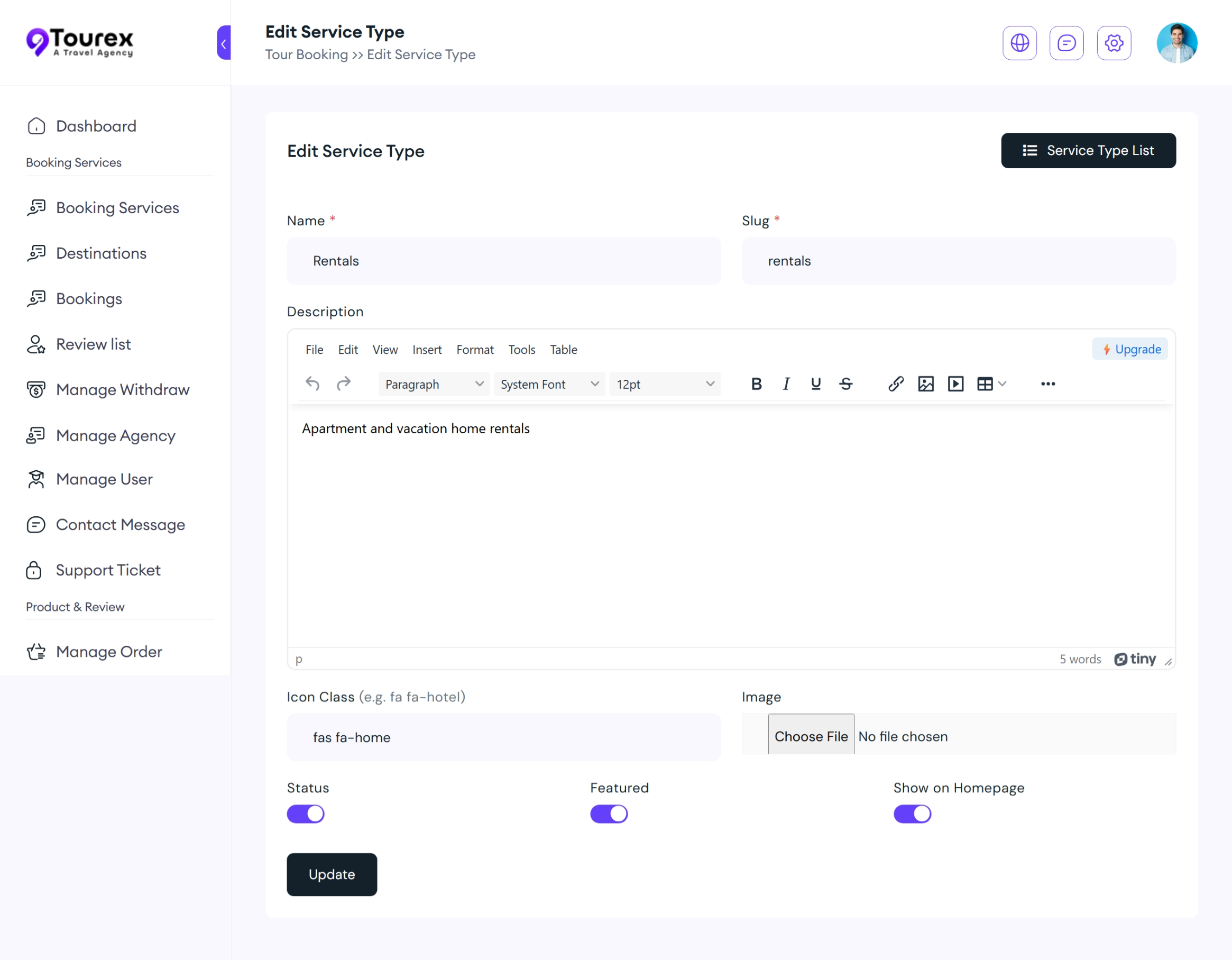Expand the System Font dropdown
Viewport: 1232px width, 960px height.
[x=549, y=384]
